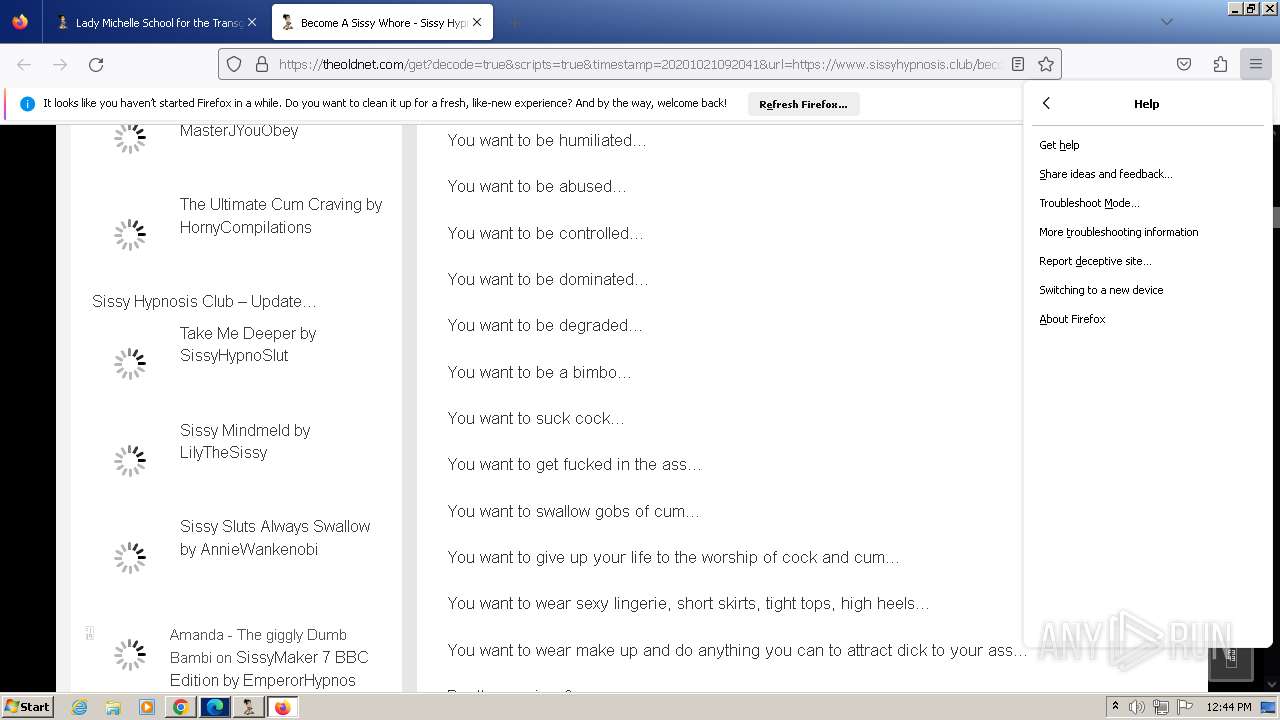Click the browser forward arrow
The height and width of the screenshot is (720, 1280).
coord(60,64)
